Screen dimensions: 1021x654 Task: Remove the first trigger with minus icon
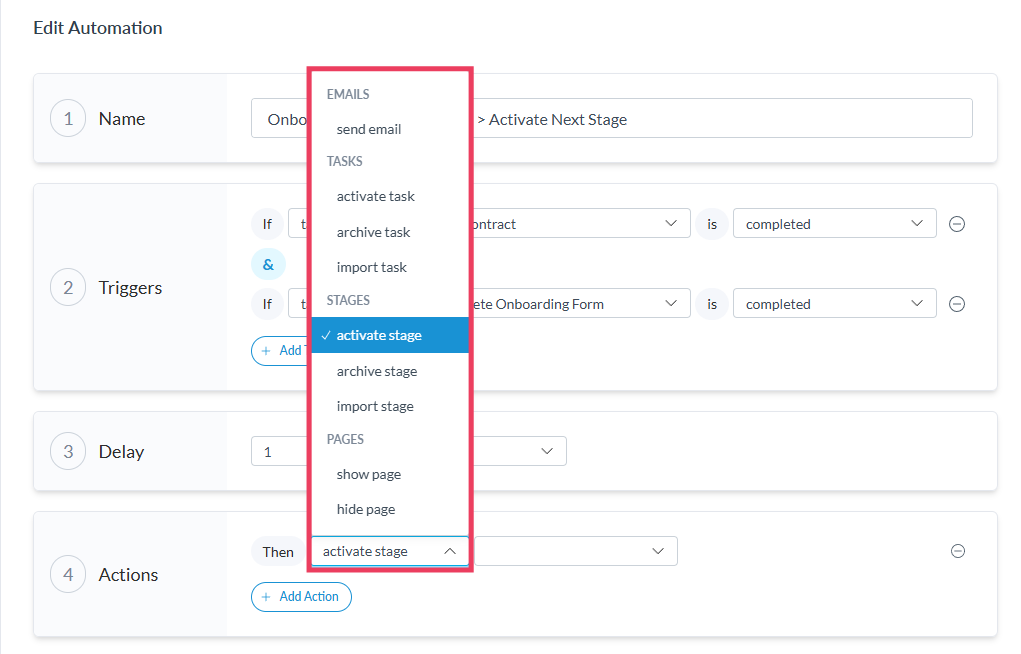956,224
